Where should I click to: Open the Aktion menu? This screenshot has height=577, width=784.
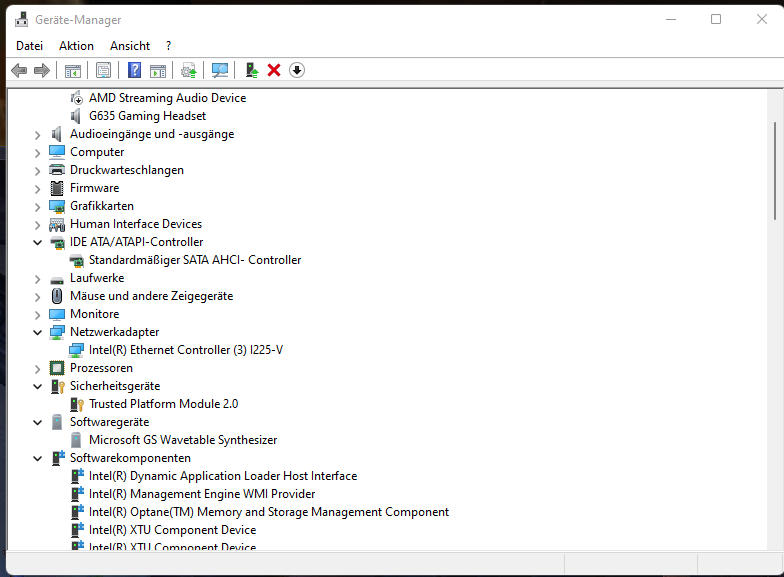[76, 46]
